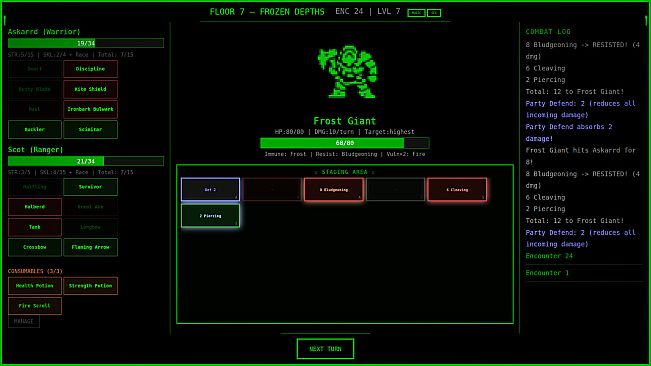Click the dimmed Great Axe card

pos(91,207)
